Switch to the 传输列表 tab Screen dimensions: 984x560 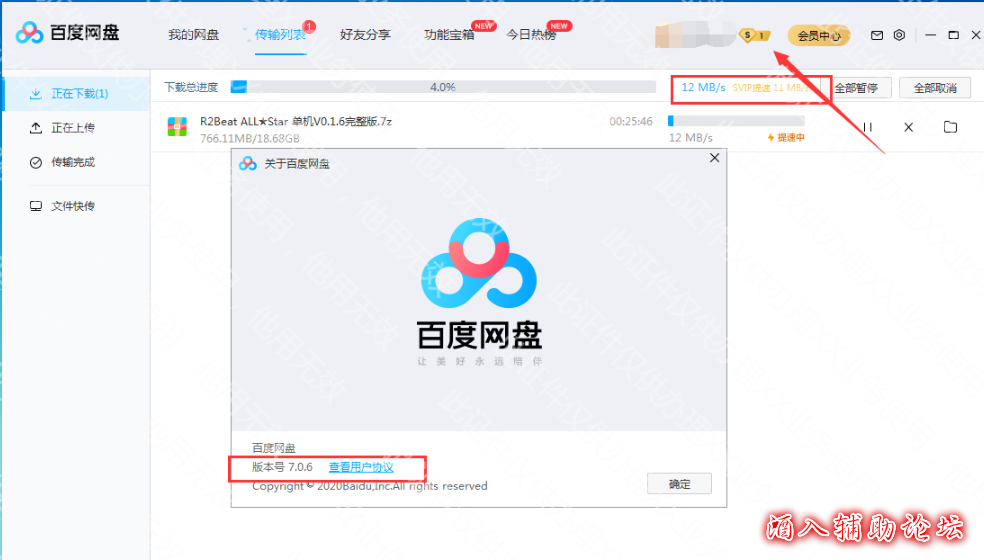click(280, 35)
